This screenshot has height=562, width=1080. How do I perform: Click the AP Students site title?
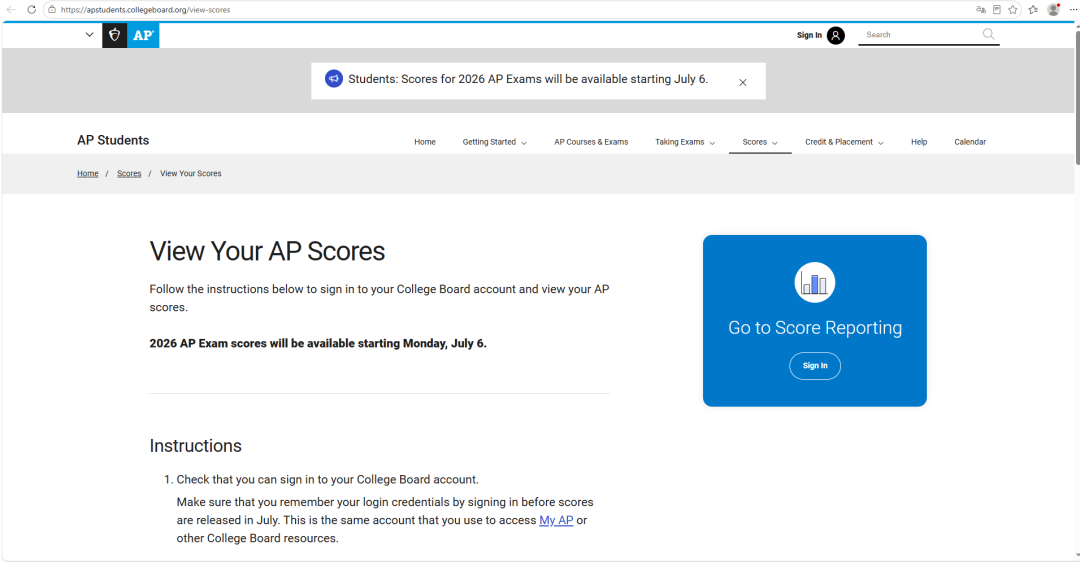[113, 140]
